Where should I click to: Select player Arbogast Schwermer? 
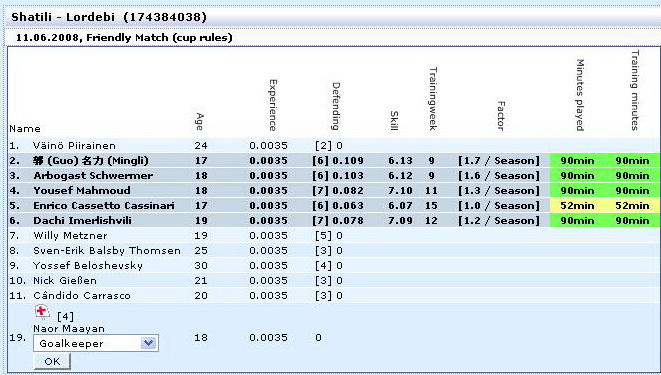click(93, 176)
